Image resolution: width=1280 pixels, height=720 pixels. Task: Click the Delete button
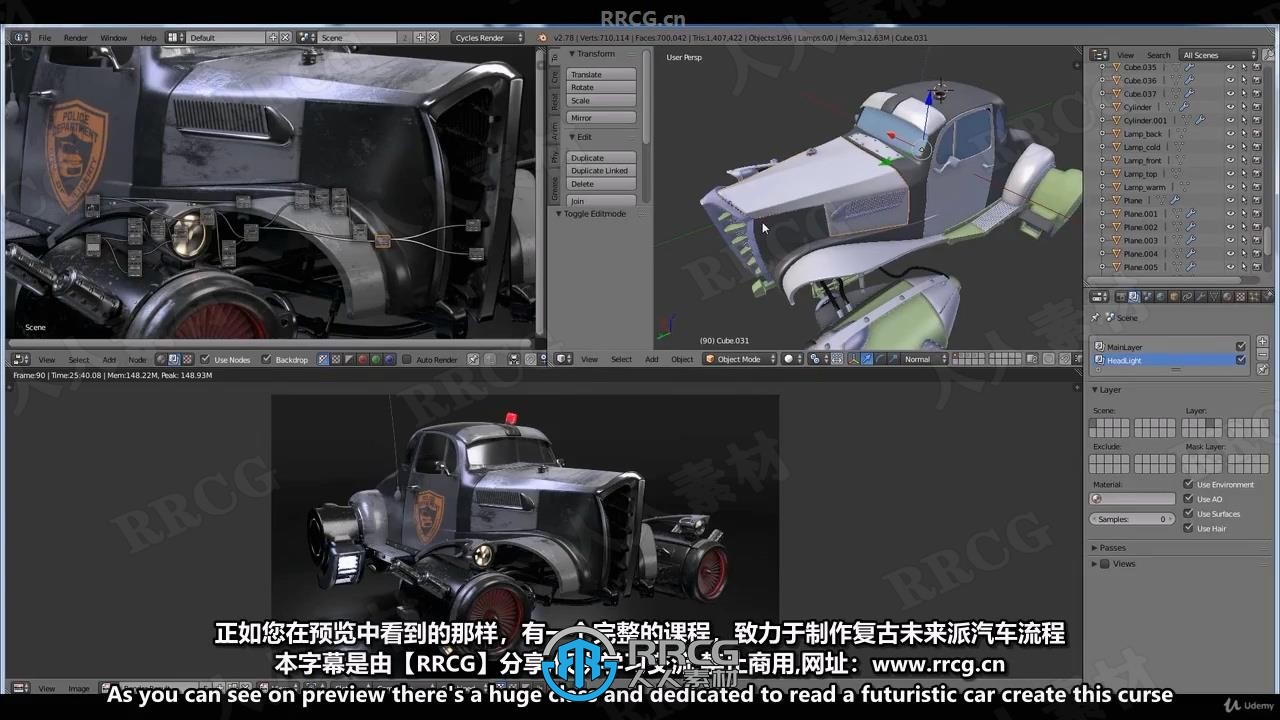[601, 184]
